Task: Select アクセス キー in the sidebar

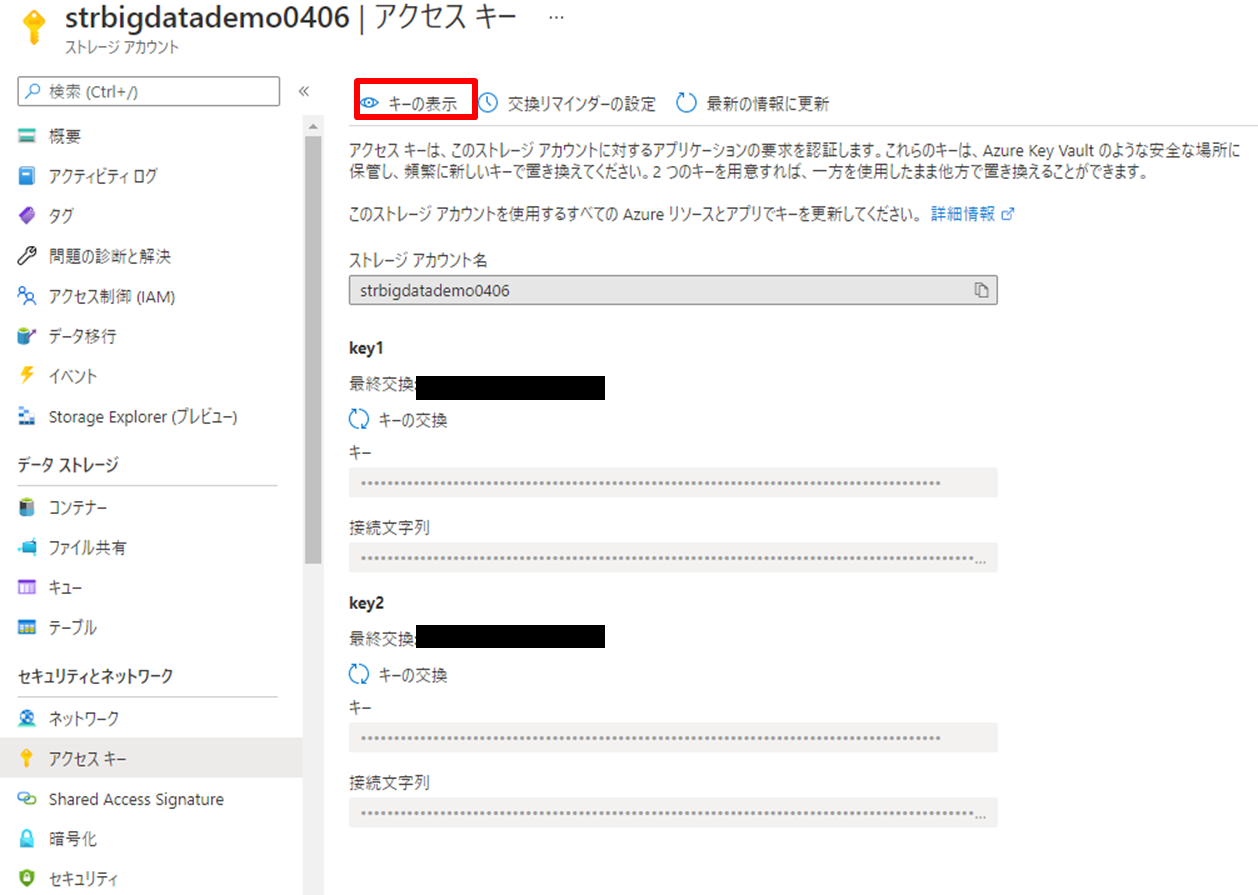Action: tap(151, 759)
